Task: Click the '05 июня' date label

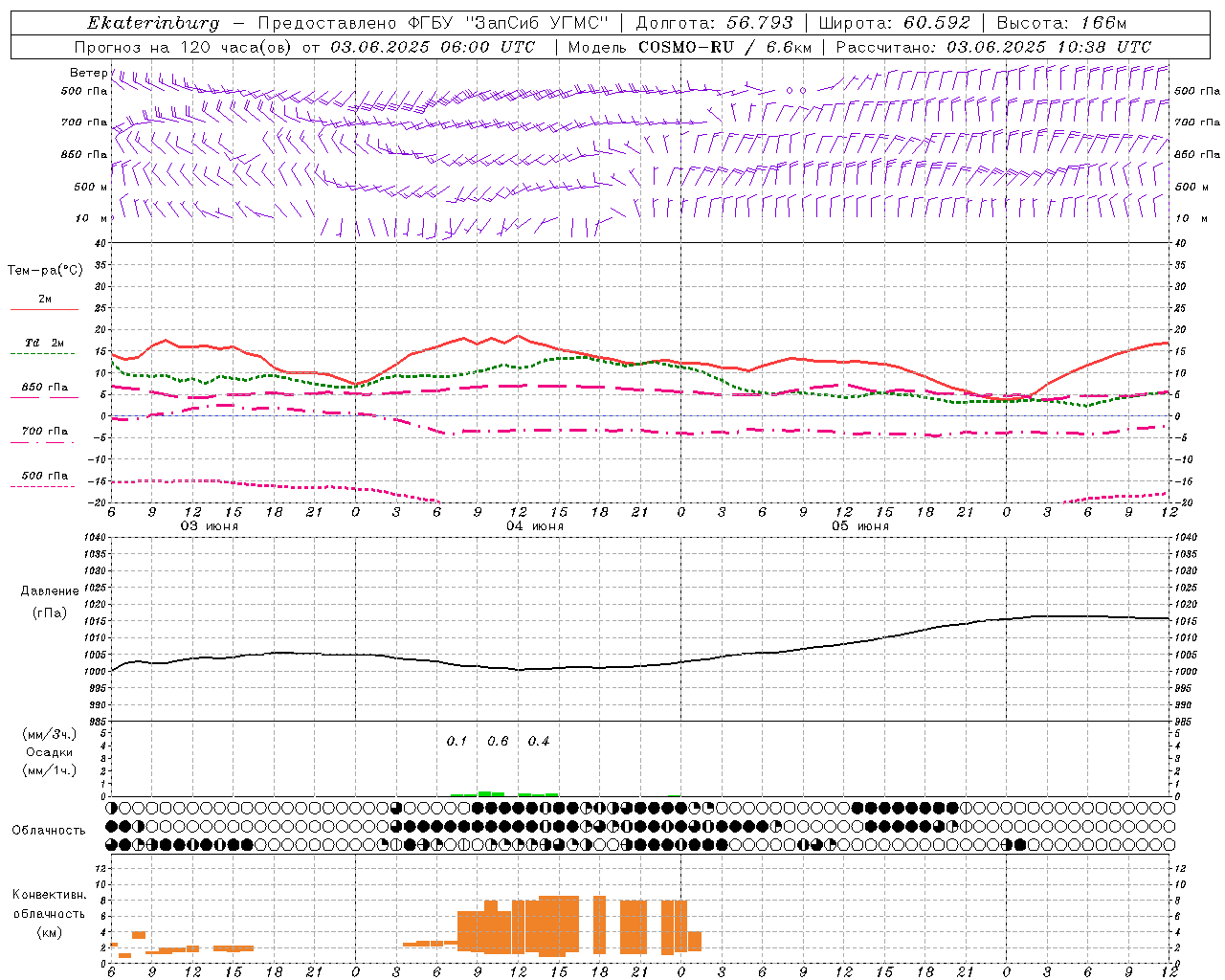Action: 860,526
